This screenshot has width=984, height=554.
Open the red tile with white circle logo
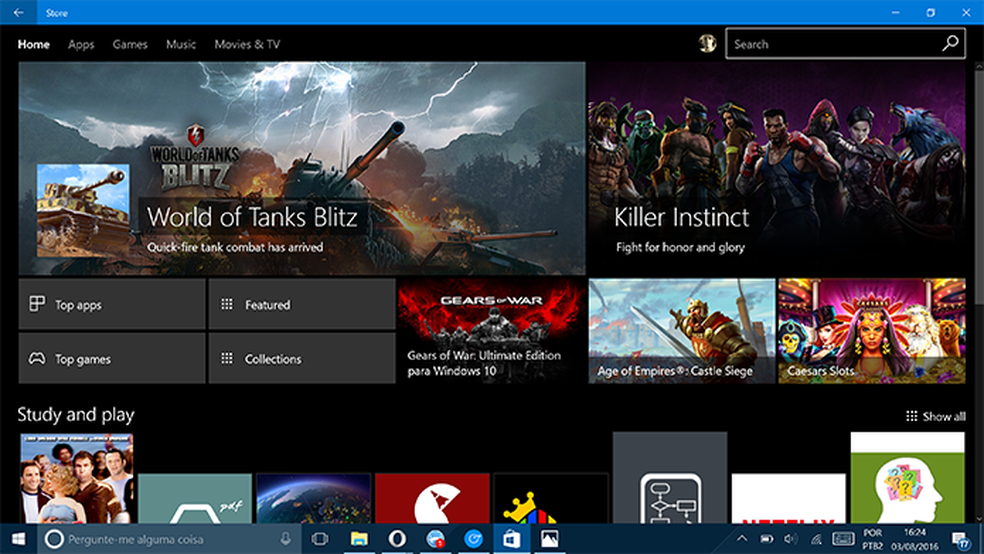[432, 499]
